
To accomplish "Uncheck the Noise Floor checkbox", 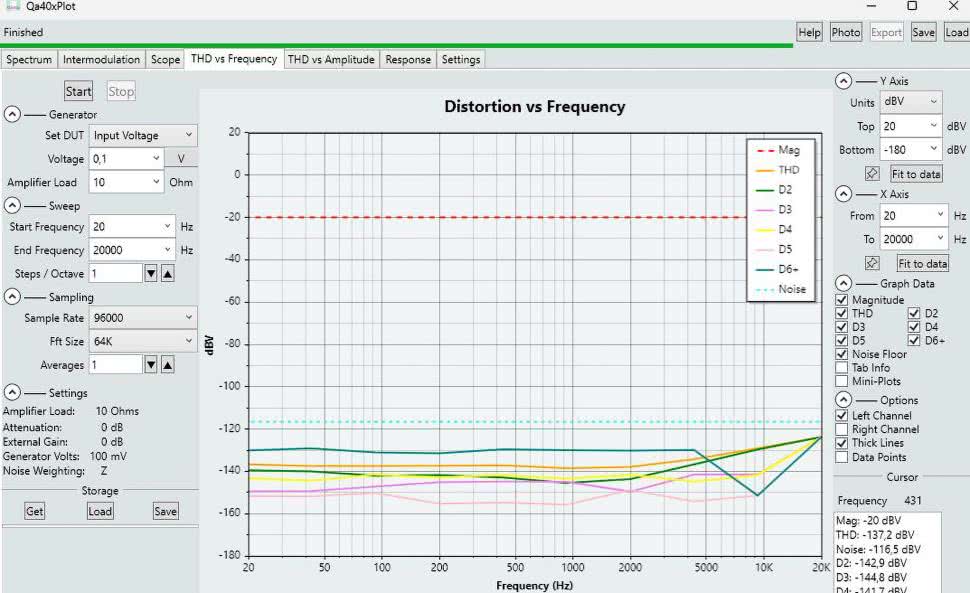I will click(x=841, y=354).
